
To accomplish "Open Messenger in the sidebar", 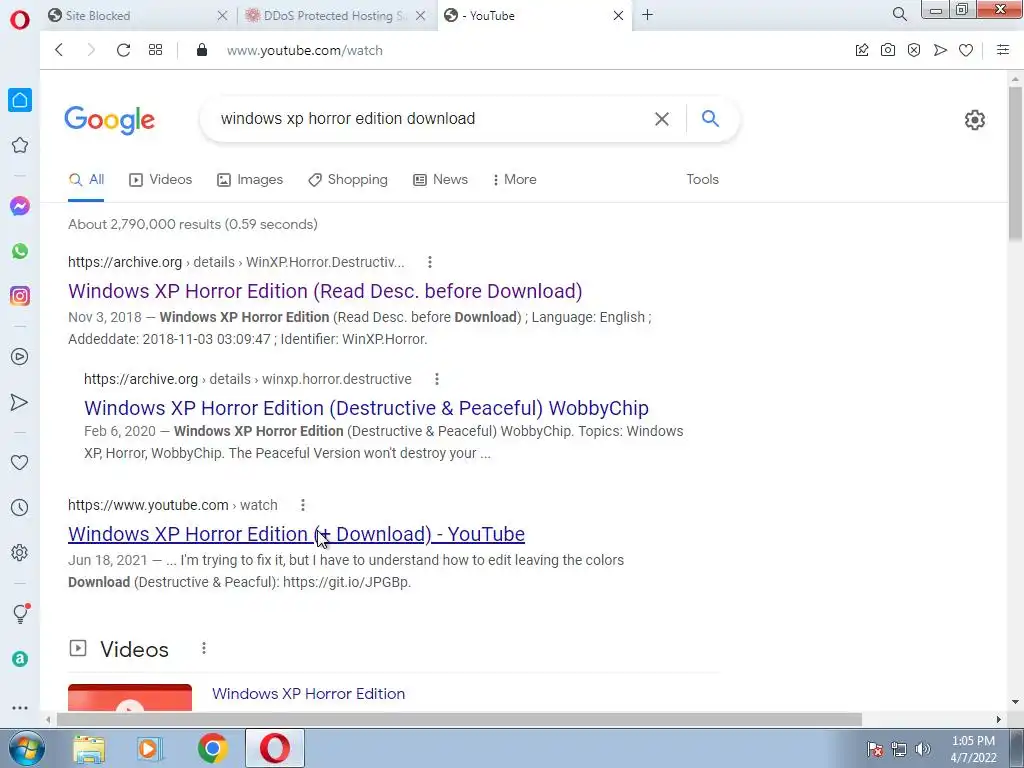I will pos(20,206).
